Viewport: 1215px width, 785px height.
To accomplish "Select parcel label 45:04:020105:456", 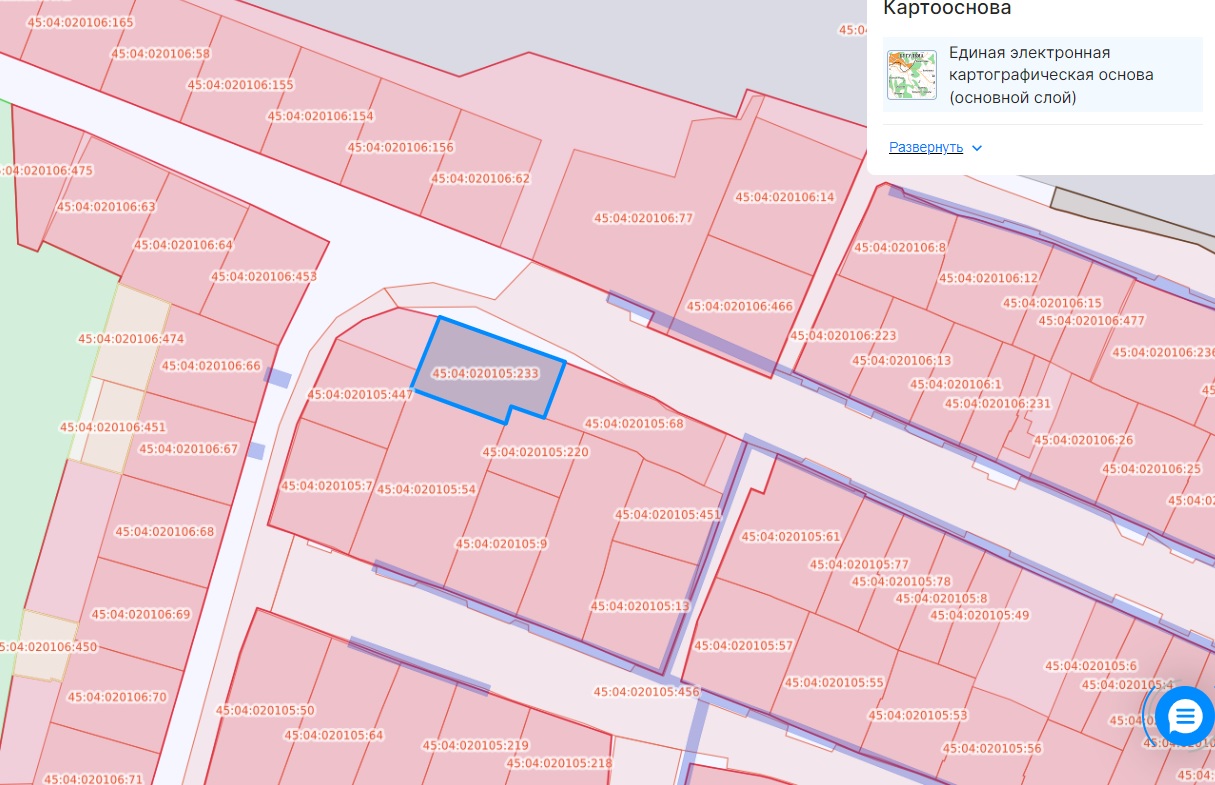I will tap(646, 691).
